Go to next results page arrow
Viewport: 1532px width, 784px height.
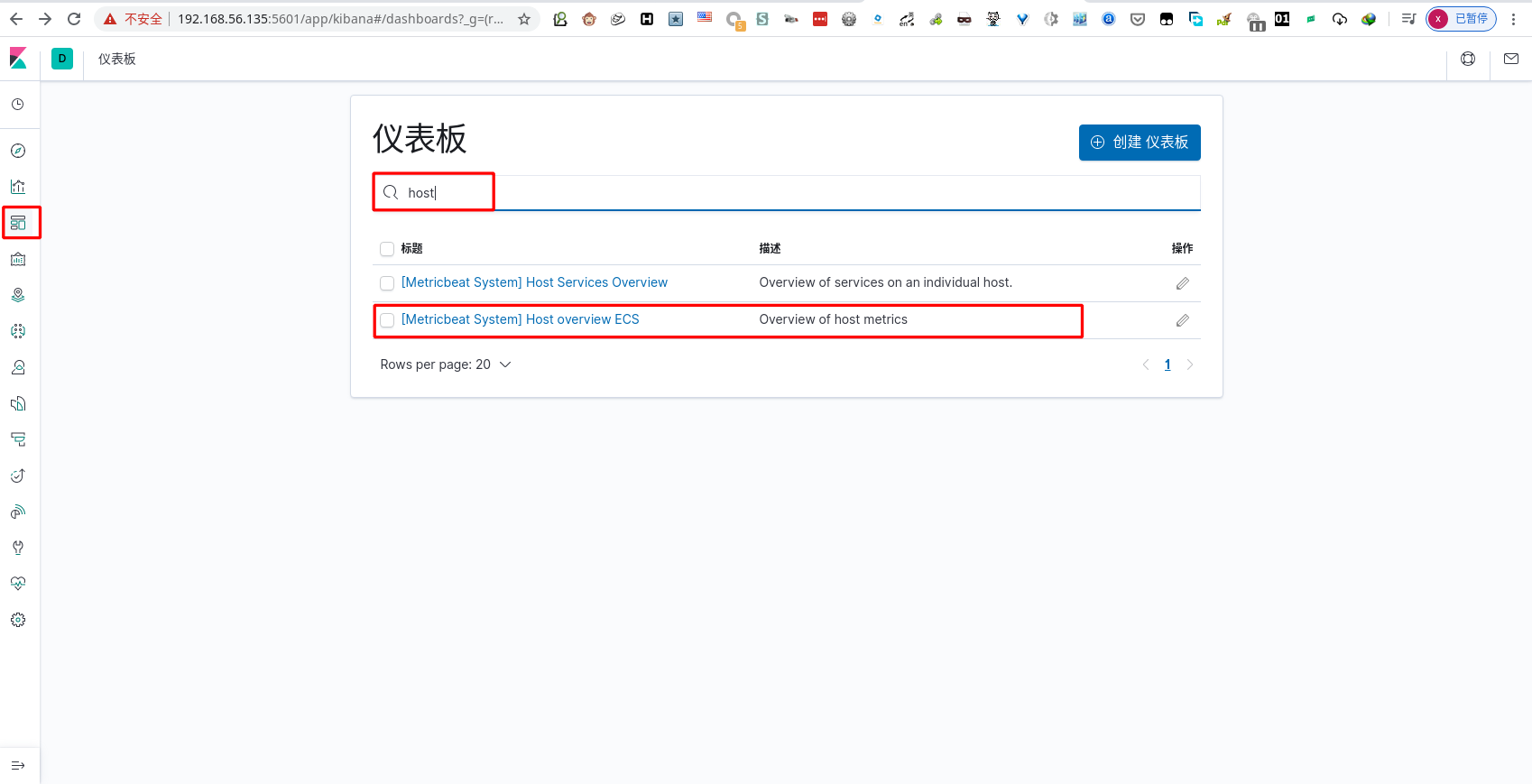1190,364
